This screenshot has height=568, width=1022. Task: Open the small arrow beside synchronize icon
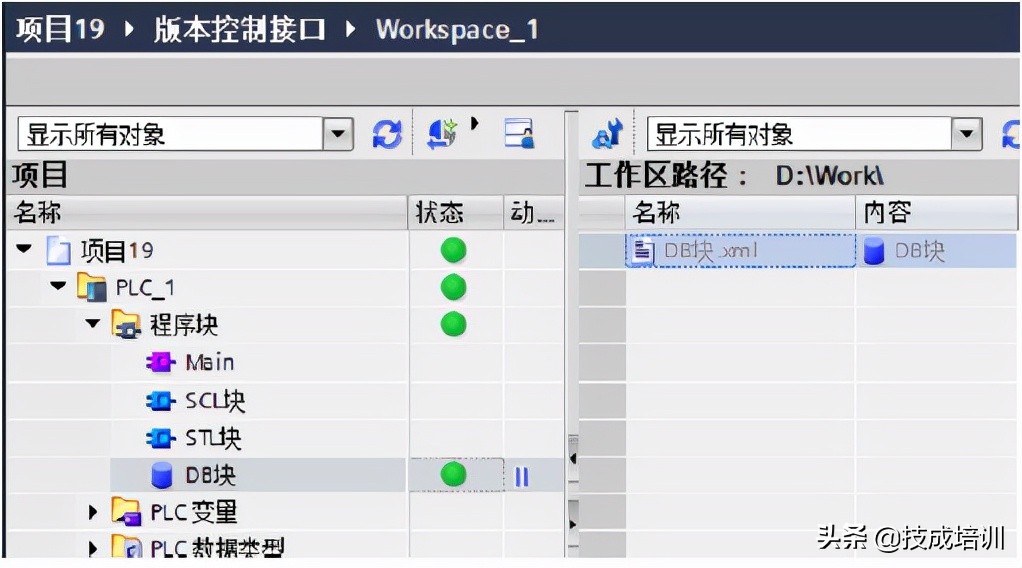(474, 123)
